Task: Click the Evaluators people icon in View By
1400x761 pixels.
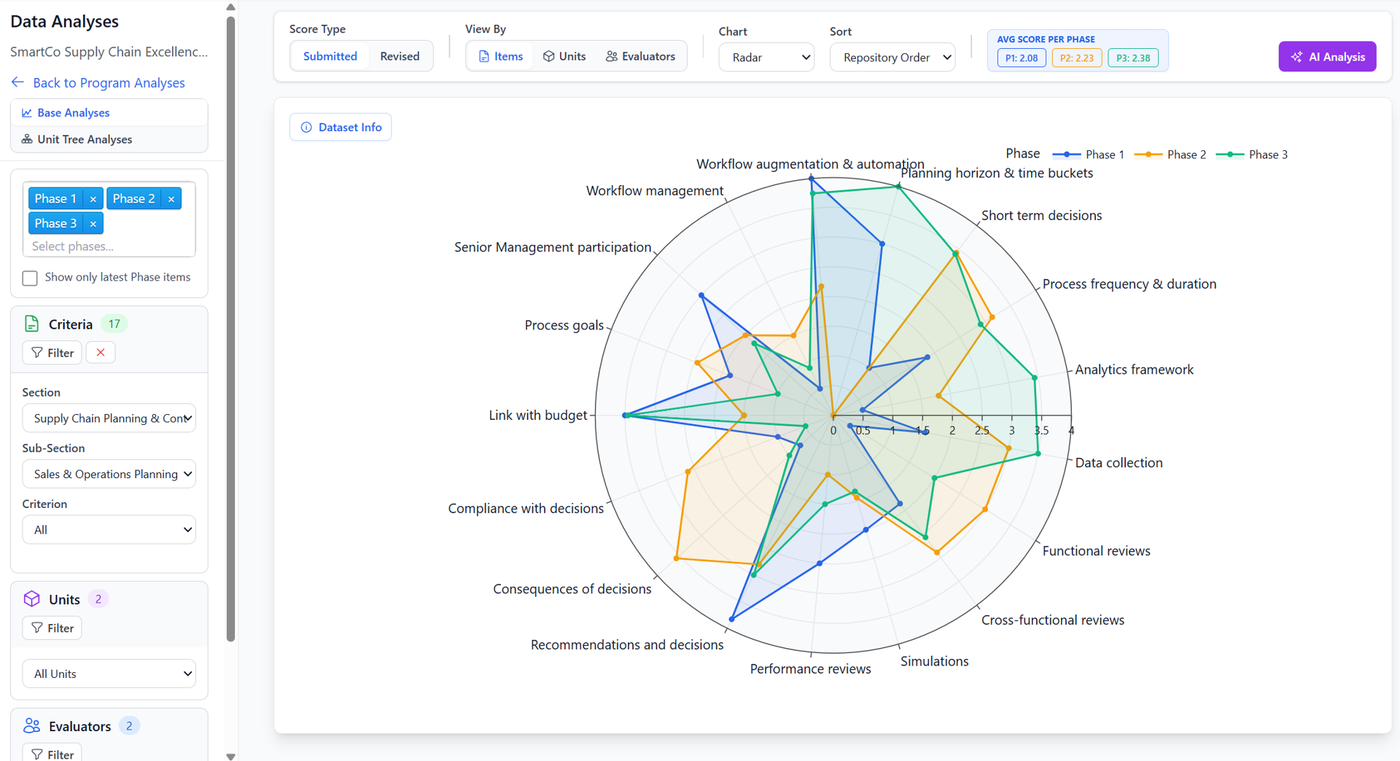Action: (611, 57)
